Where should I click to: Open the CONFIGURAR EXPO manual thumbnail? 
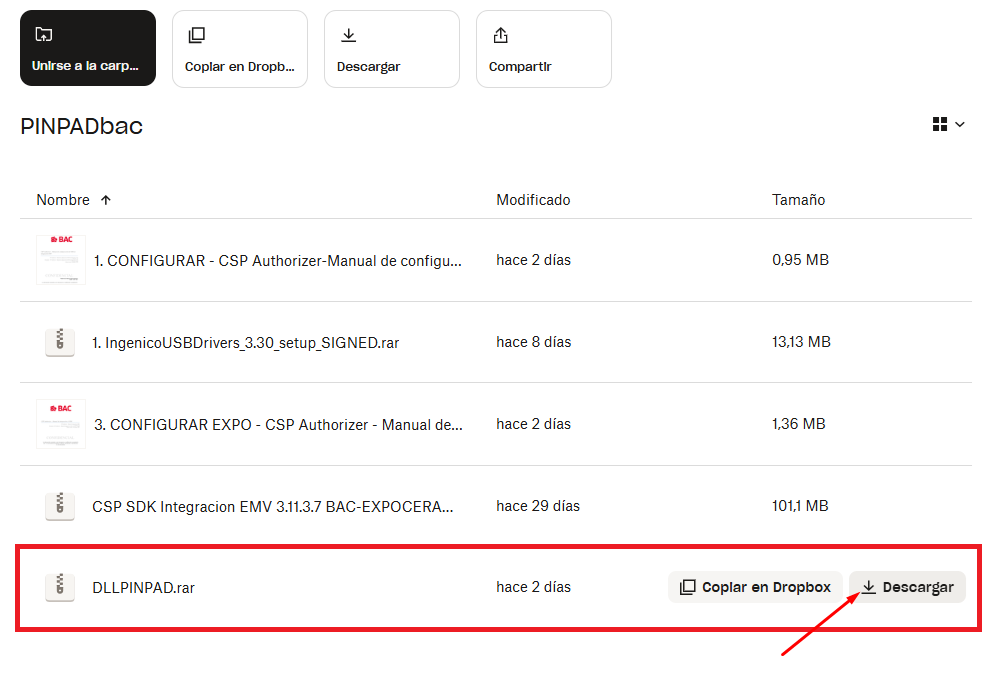pyautogui.click(x=61, y=424)
